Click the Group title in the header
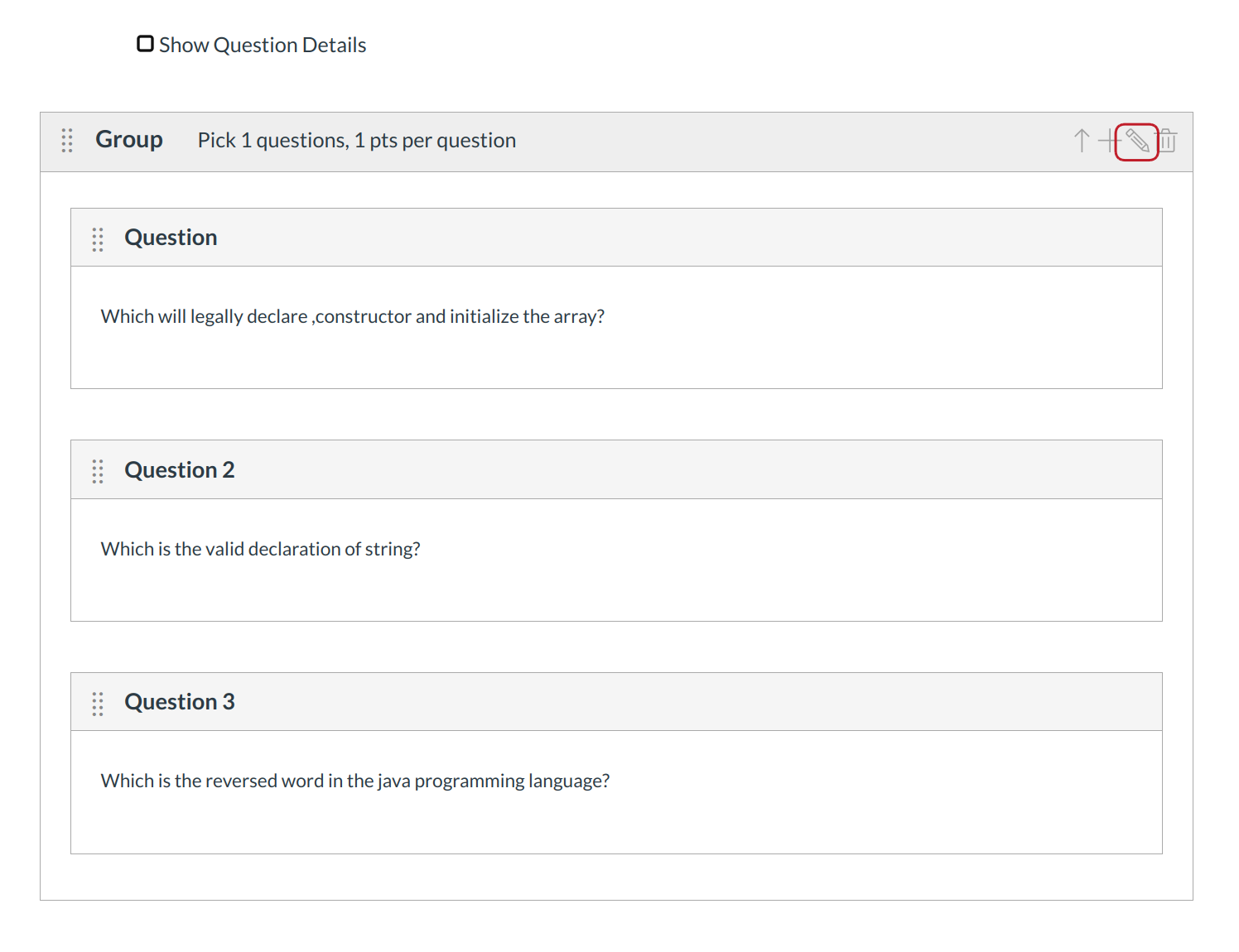Screen dimensions: 1239x952 (129, 140)
